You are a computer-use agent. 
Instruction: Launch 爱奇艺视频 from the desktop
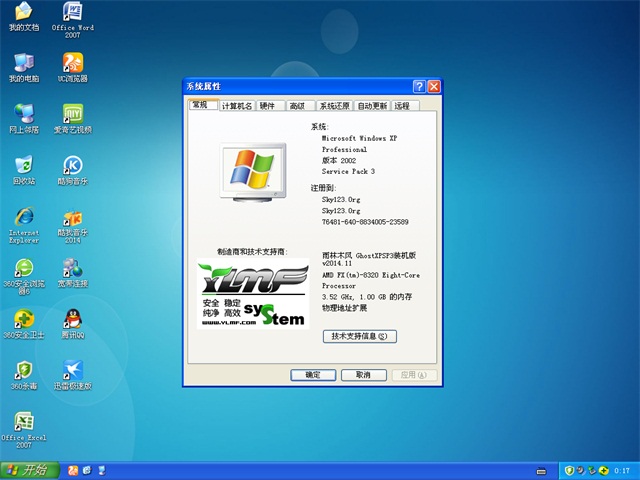coord(73,113)
